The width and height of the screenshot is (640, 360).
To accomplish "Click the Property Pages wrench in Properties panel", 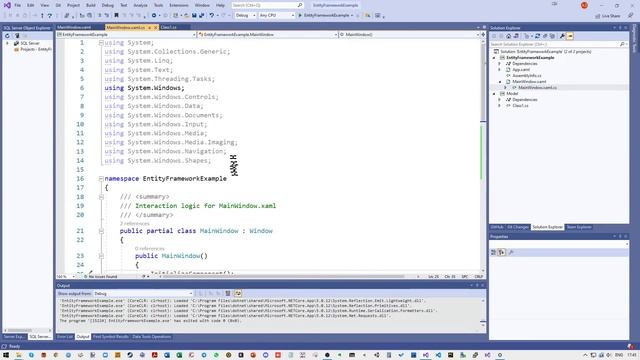I will 511,253.
